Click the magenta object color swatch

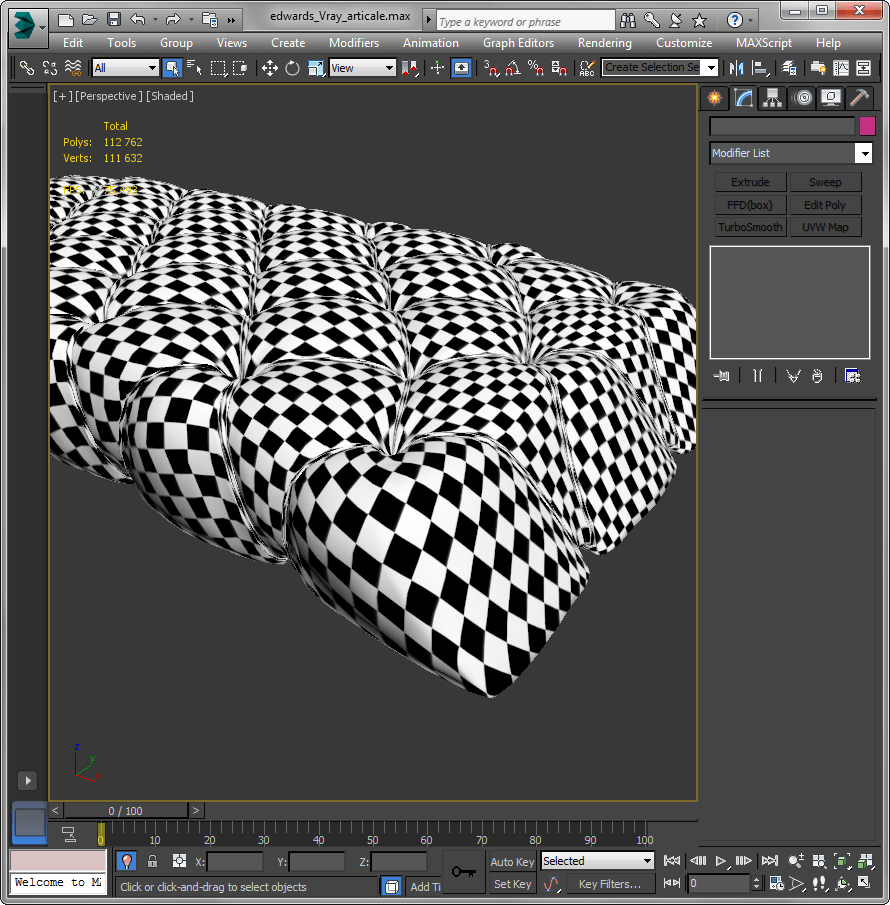[867, 126]
